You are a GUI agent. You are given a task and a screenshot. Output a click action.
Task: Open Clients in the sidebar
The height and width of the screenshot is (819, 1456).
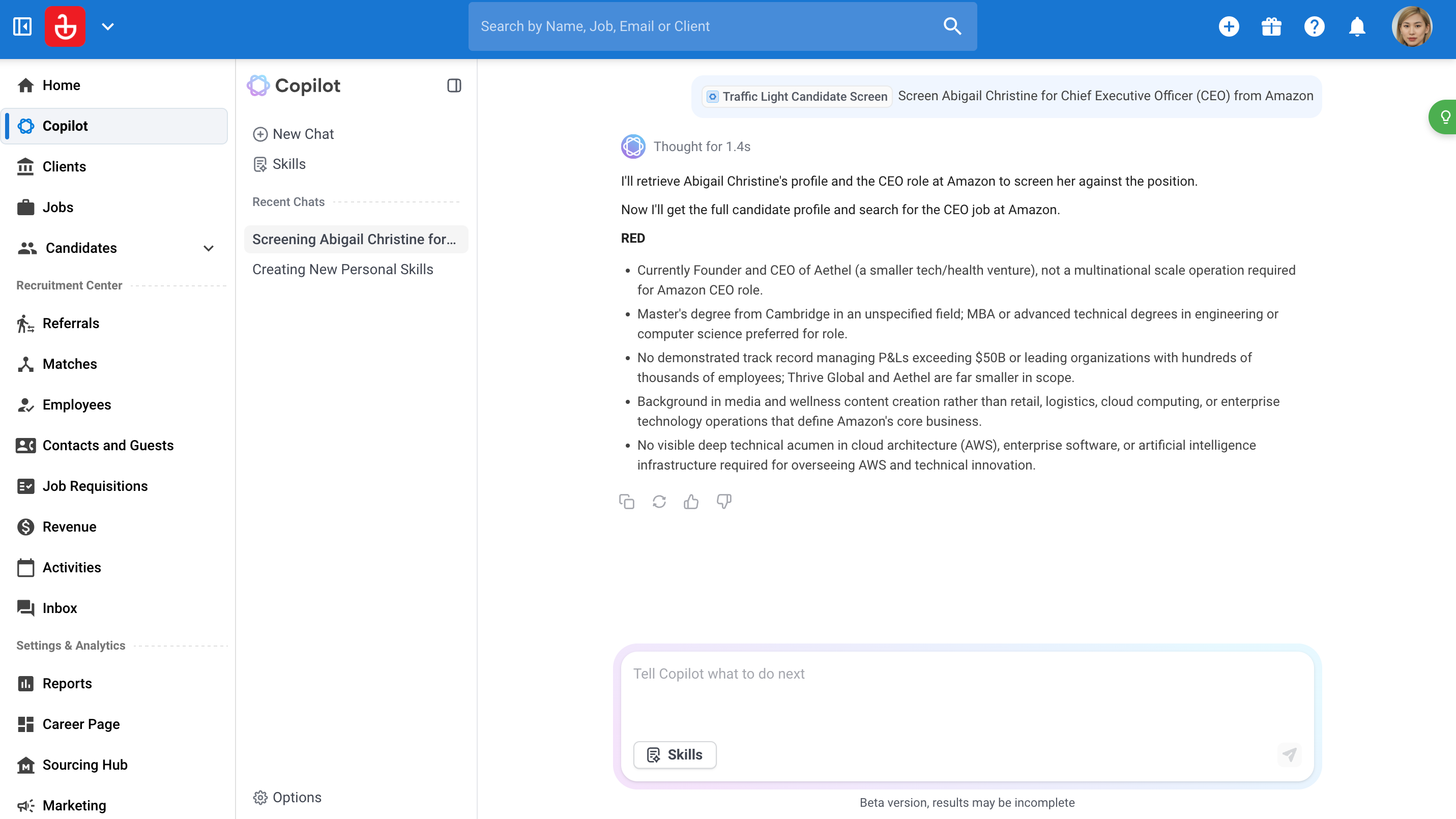(115, 166)
